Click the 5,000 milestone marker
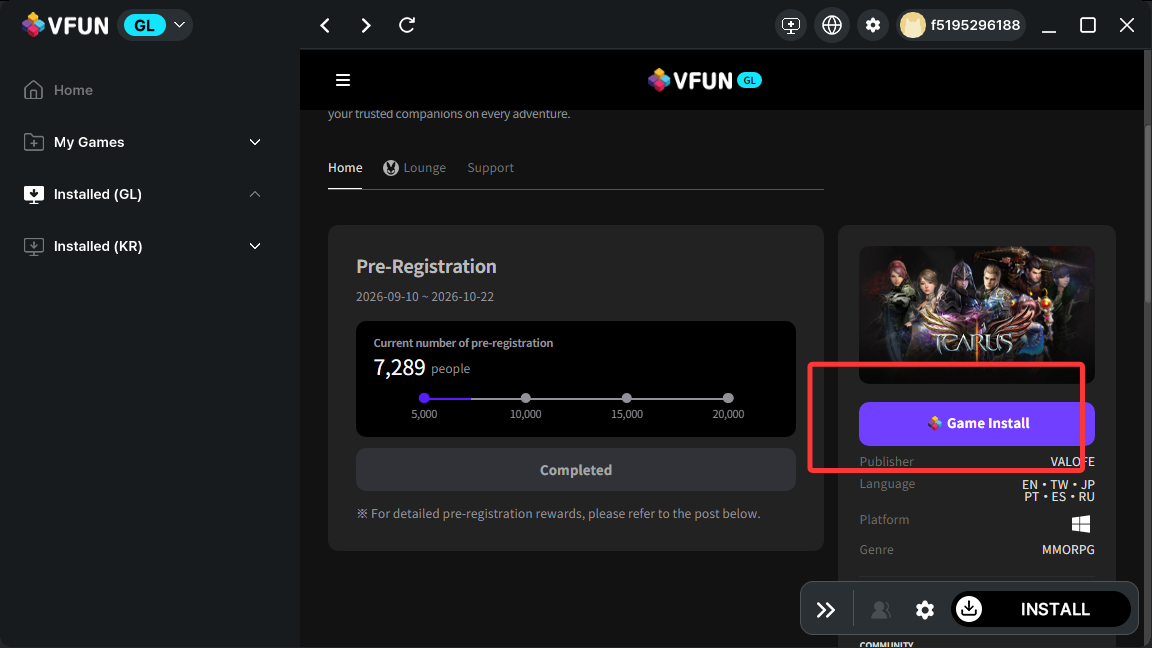The width and height of the screenshot is (1152, 648). tap(424, 398)
